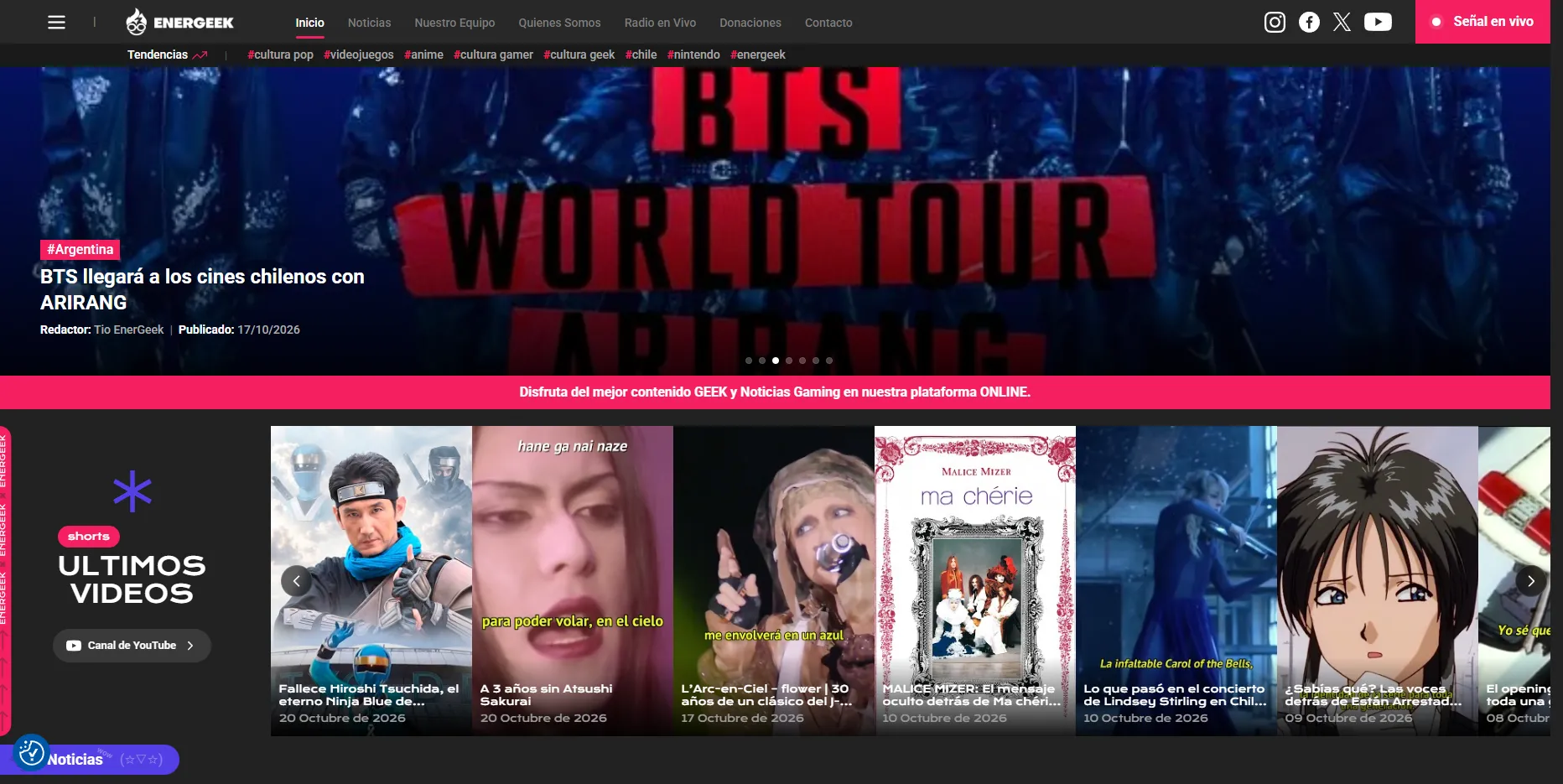The image size is (1563, 784).
Task: Select the #anime trending tag
Action: click(x=423, y=55)
